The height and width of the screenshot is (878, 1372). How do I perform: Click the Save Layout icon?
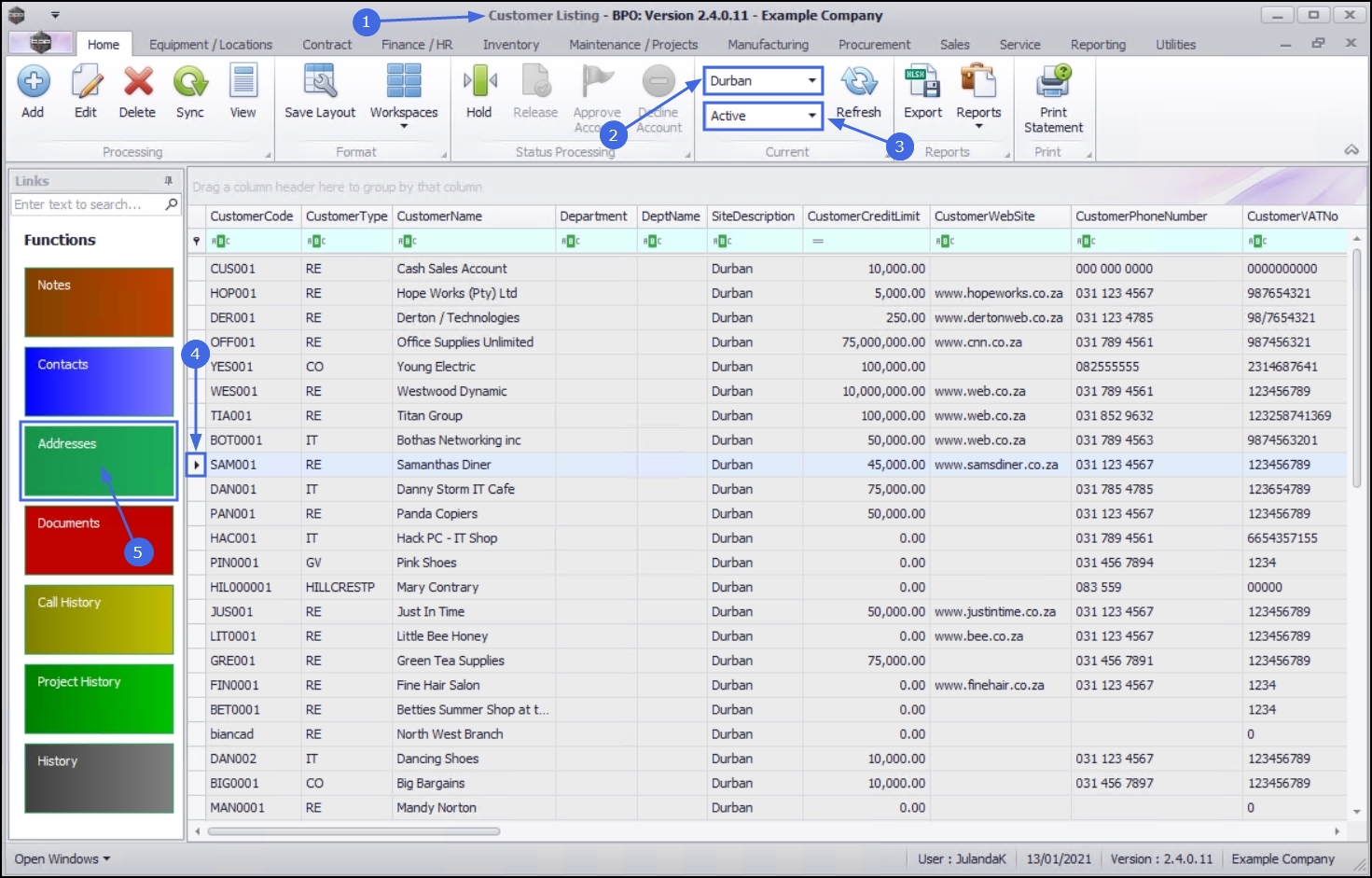tap(320, 82)
